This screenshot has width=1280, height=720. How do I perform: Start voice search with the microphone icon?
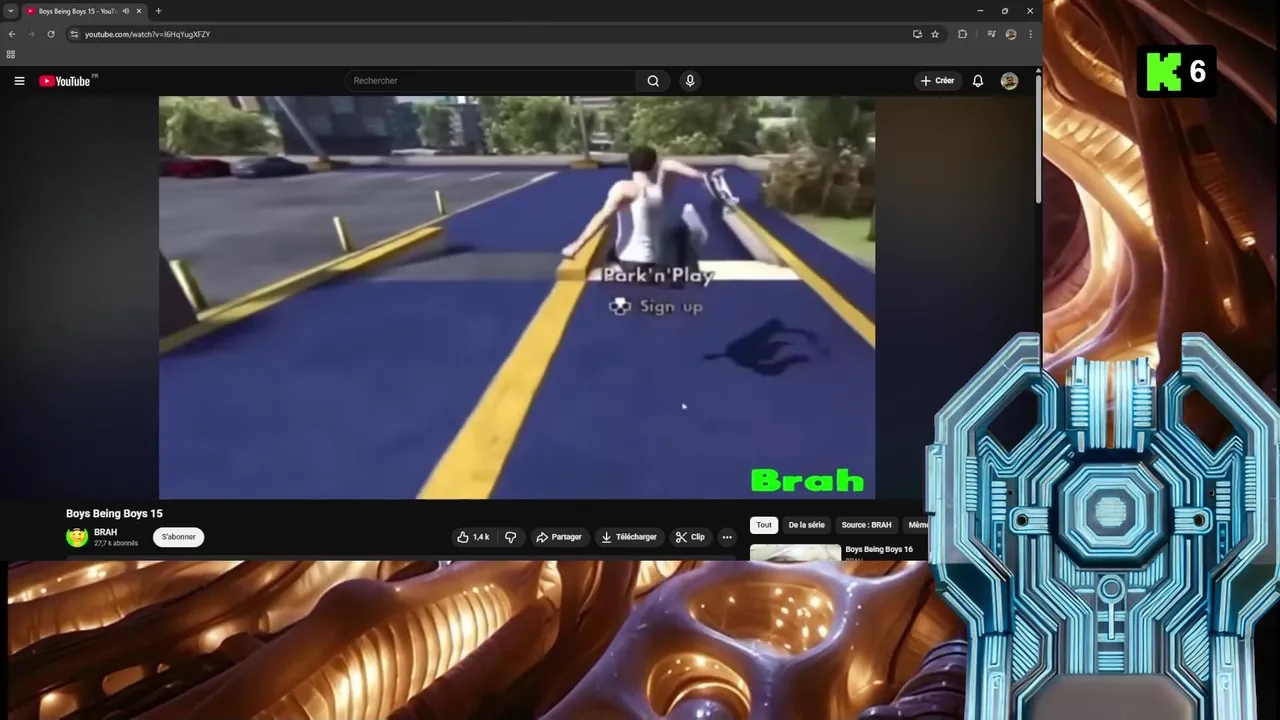coord(689,81)
